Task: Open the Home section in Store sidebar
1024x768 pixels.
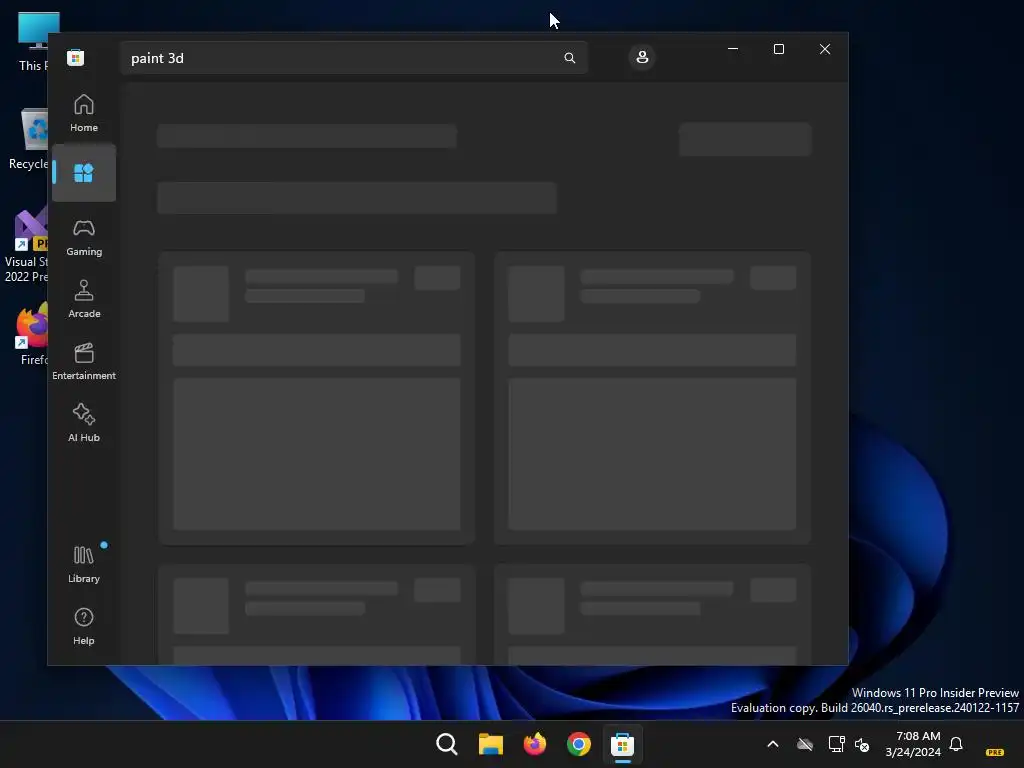Action: pyautogui.click(x=84, y=113)
